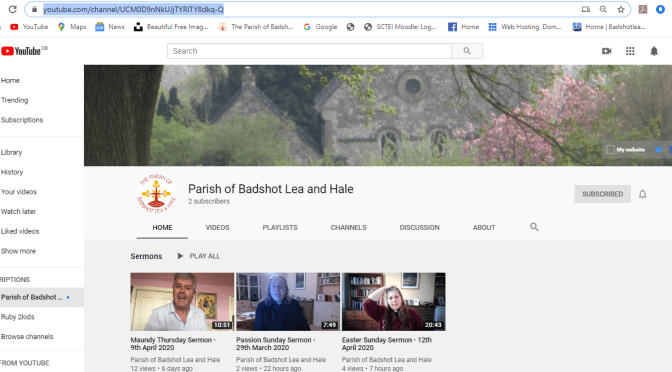The width and height of the screenshot is (672, 372).
Task: Open the SCTEI Moodle bookmark
Action: click(400, 27)
